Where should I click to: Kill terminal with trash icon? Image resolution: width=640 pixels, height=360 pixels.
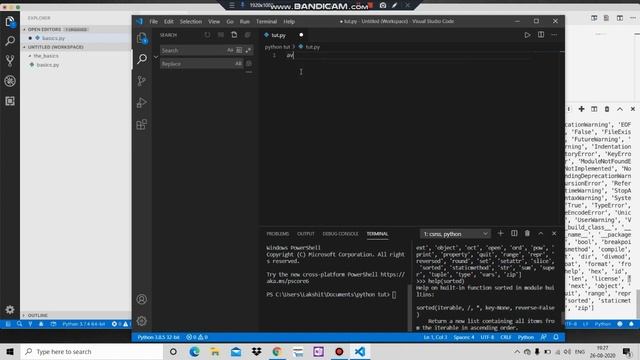[x=527, y=233]
